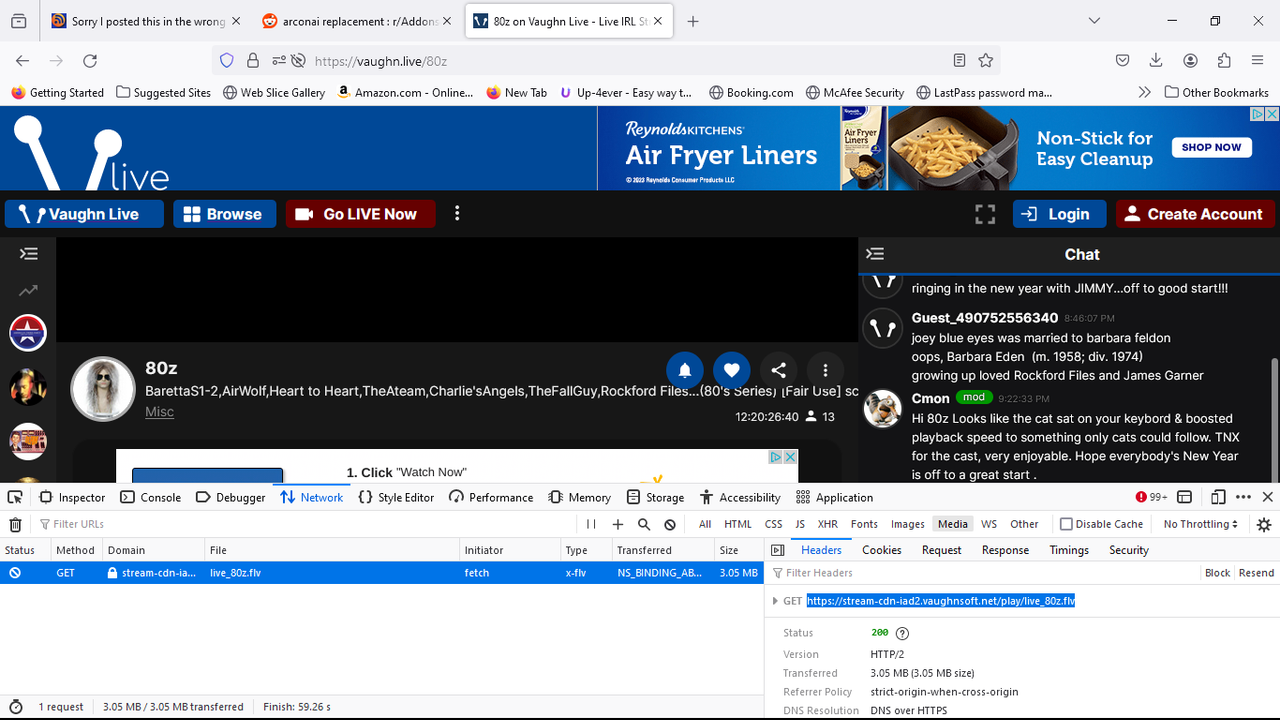Click the Filter Headers input field
Image resolution: width=1280 pixels, height=720 pixels.
(x=985, y=573)
